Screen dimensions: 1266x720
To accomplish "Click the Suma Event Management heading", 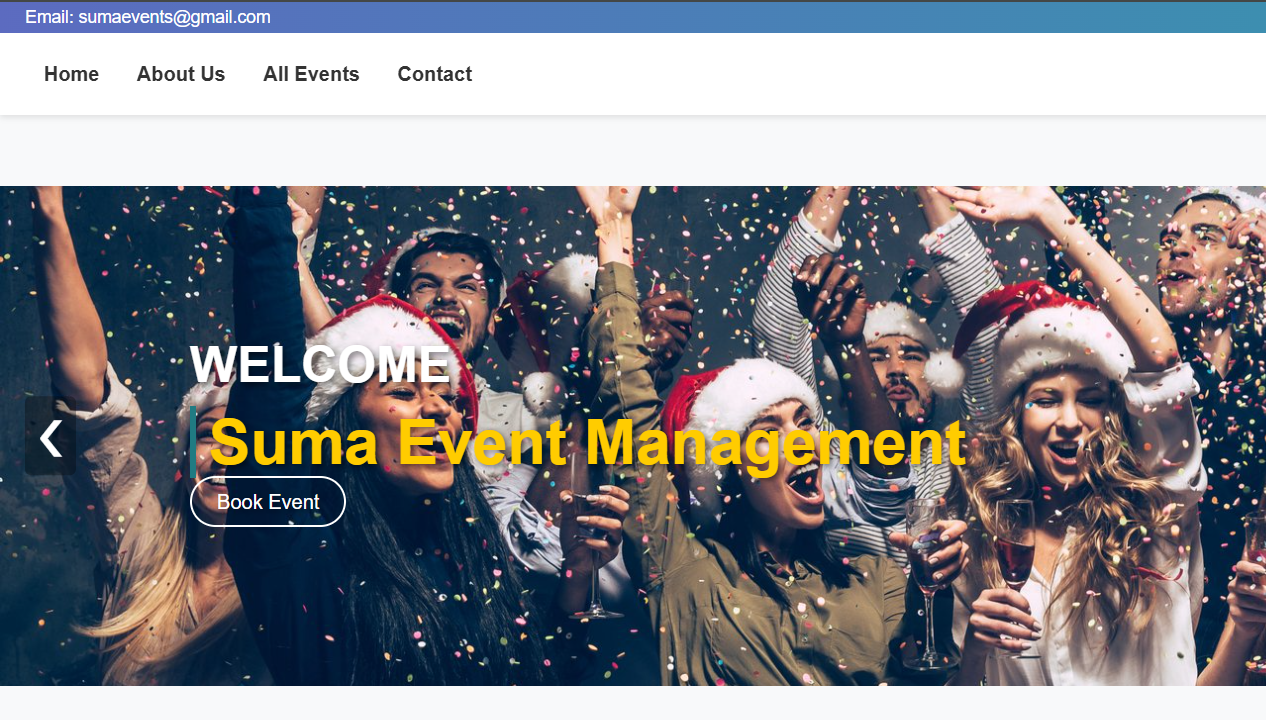I will coord(585,443).
